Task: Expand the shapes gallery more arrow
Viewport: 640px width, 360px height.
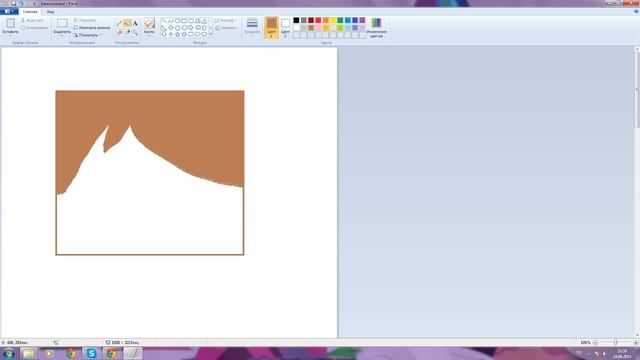Action: click(x=211, y=34)
